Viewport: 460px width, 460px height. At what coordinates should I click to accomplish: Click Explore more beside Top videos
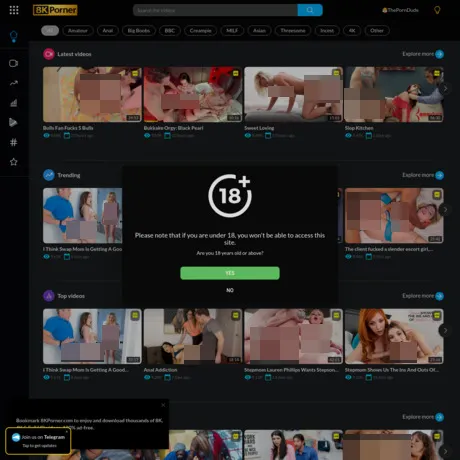pos(423,296)
